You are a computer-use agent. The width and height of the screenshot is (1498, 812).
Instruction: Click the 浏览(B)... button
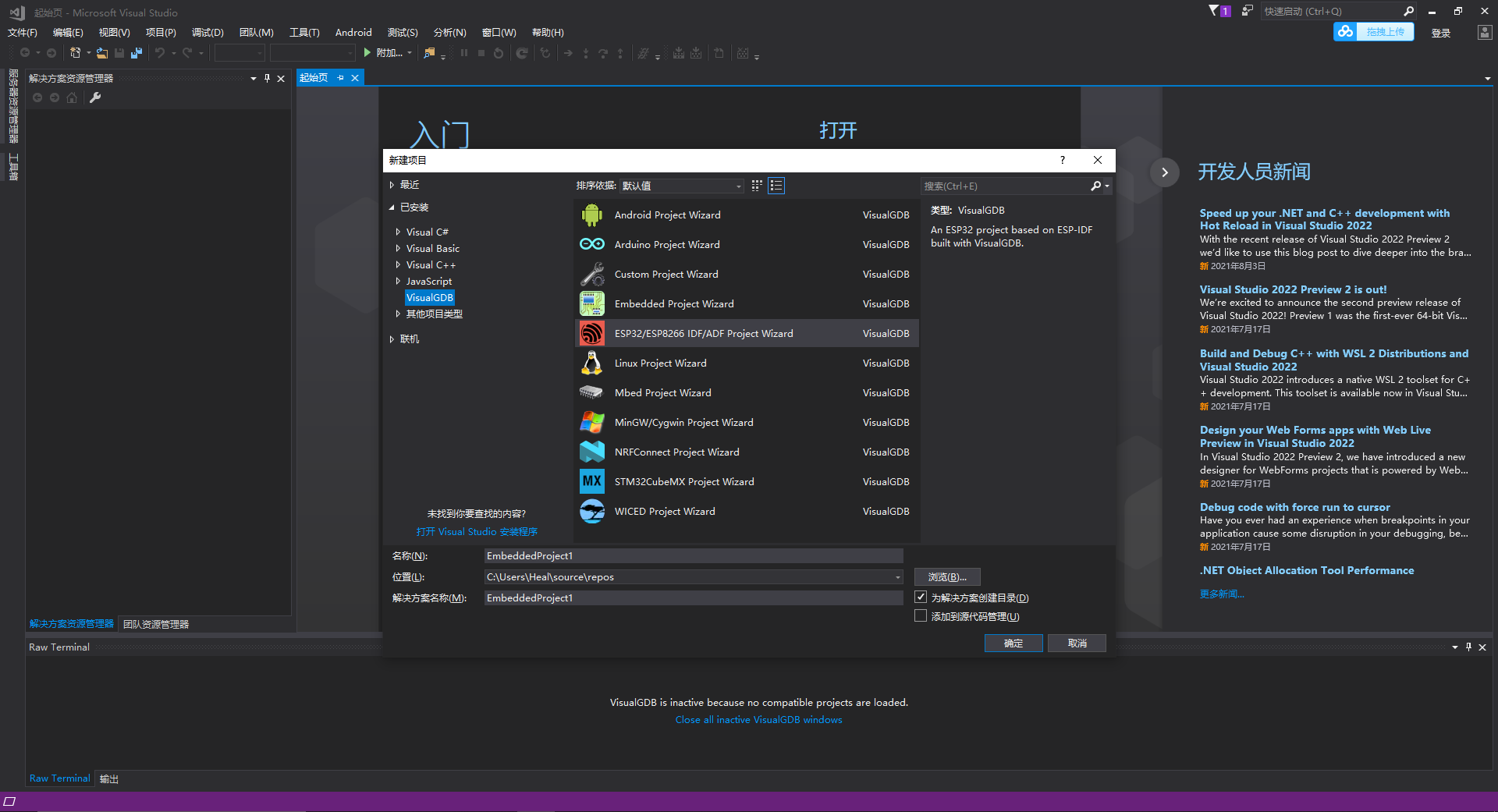(947, 577)
